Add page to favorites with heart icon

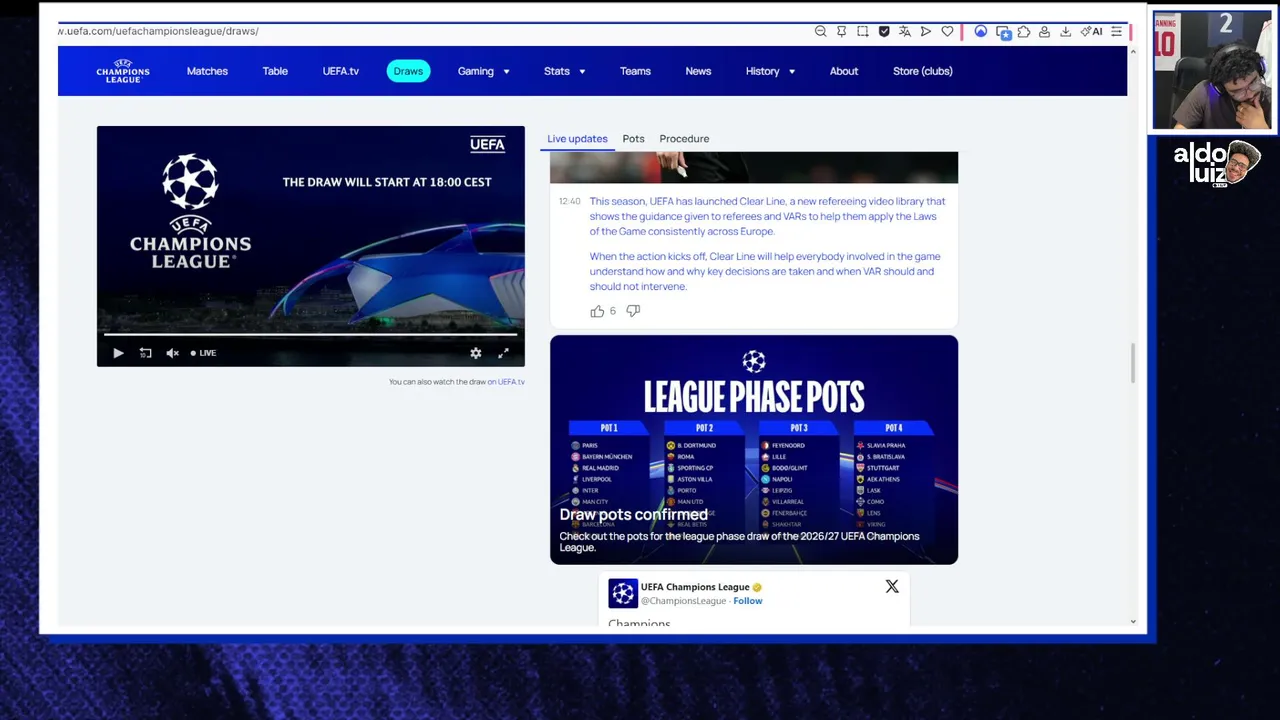pyautogui.click(x=947, y=32)
